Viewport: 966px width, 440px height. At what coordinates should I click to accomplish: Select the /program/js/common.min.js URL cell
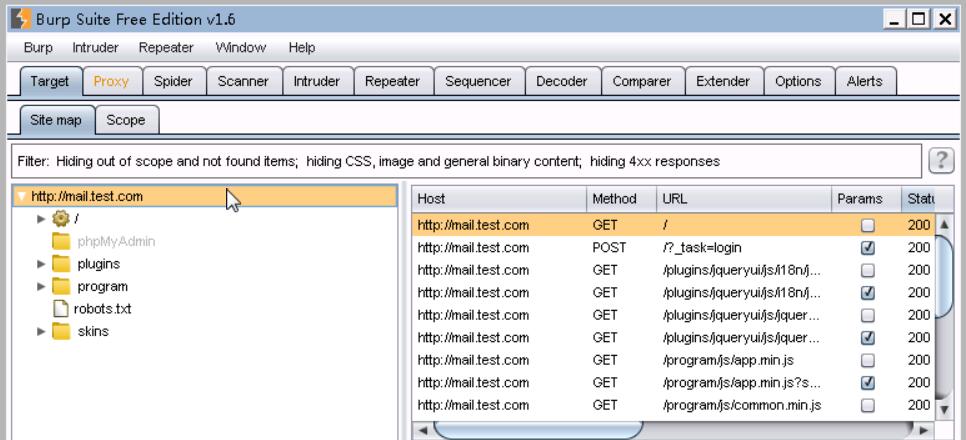742,405
